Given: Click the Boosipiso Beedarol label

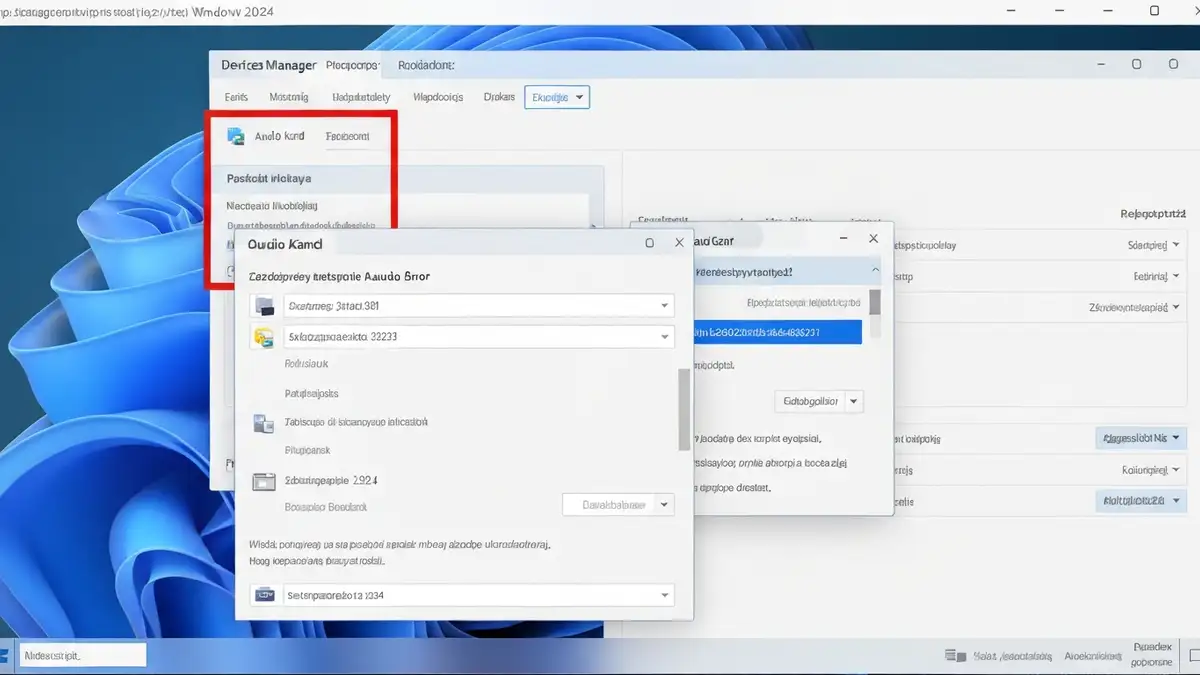Looking at the screenshot, I should click(x=326, y=507).
